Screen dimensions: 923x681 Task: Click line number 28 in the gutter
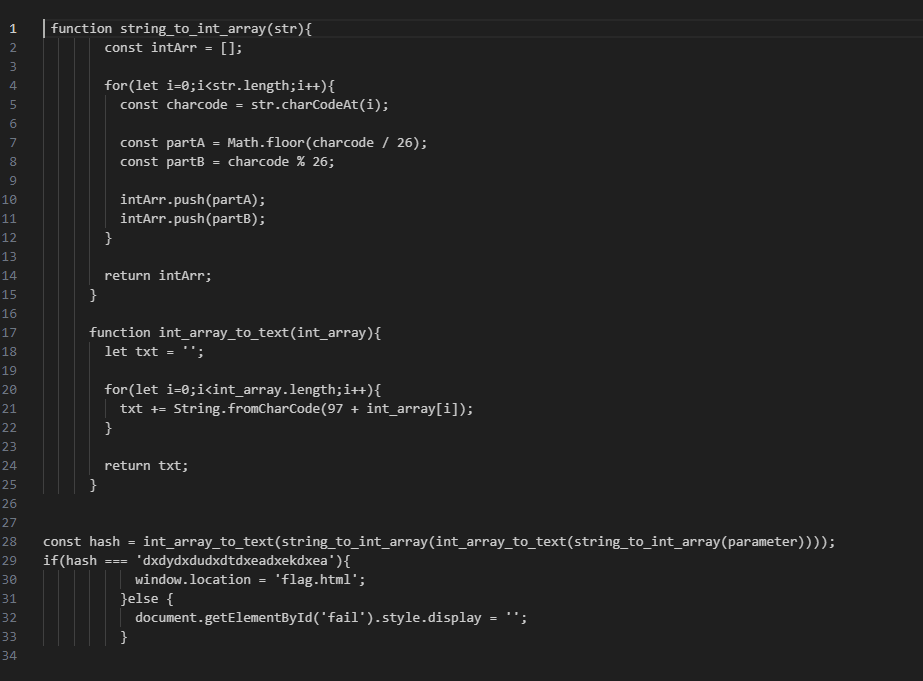pos(10,541)
